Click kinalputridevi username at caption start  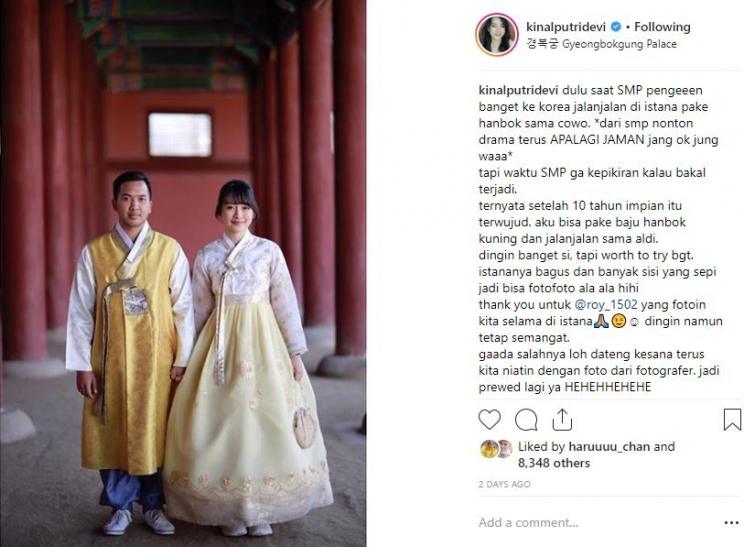click(519, 91)
